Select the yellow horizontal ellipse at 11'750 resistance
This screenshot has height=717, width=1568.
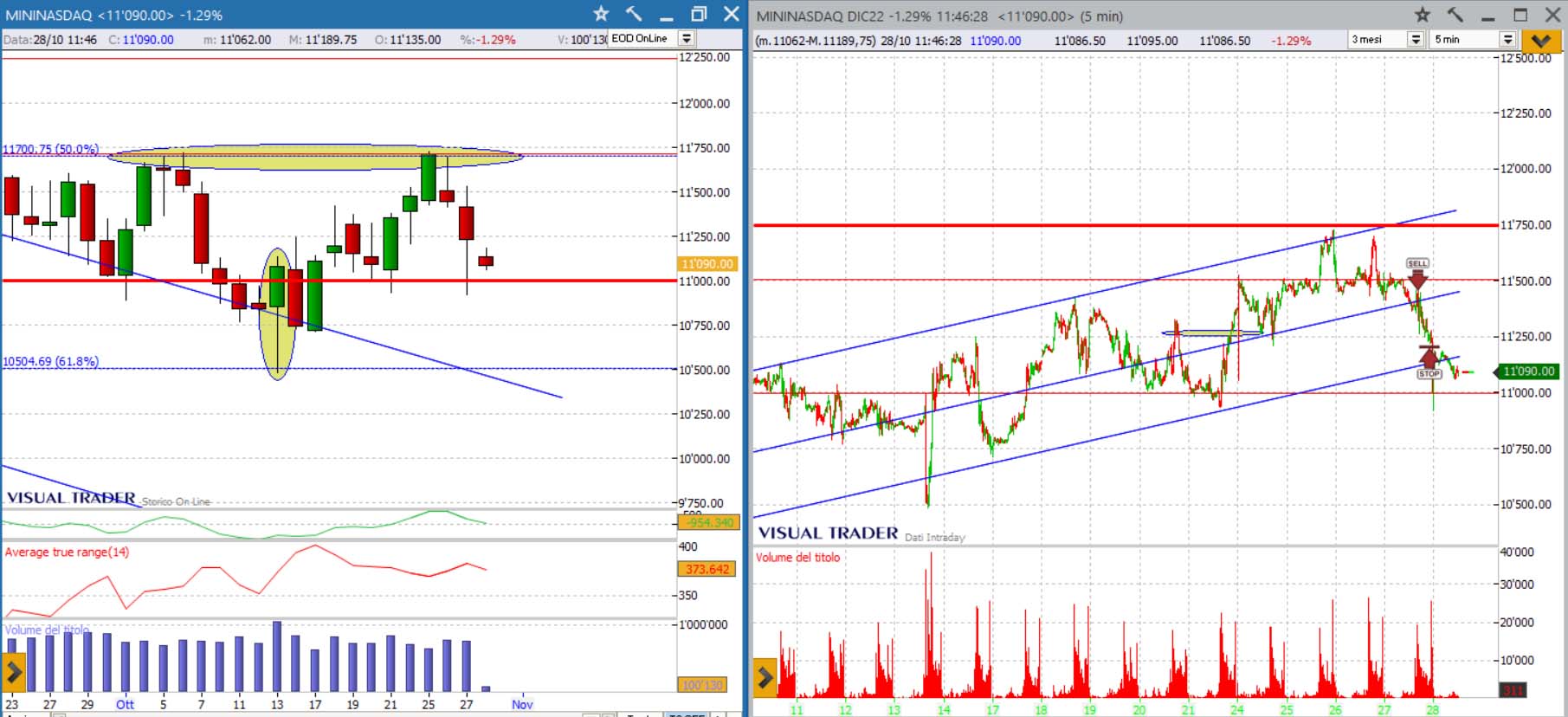pos(315,157)
